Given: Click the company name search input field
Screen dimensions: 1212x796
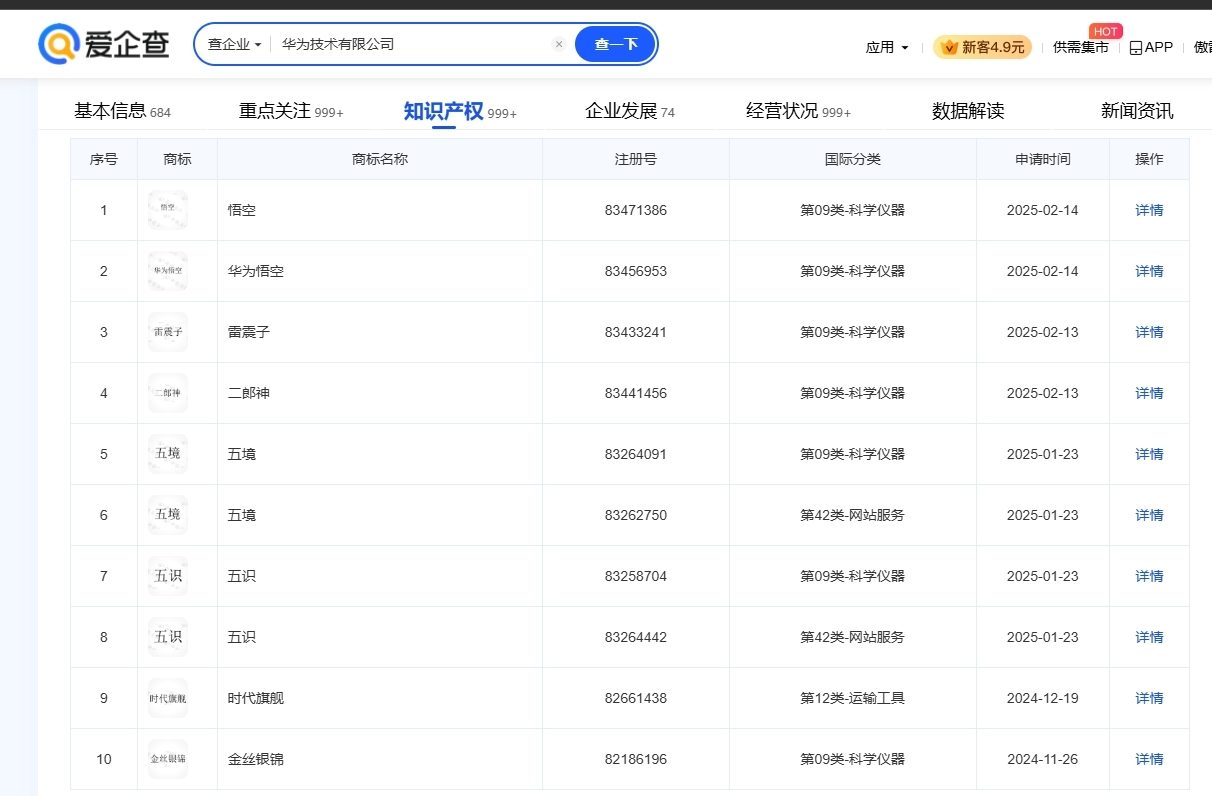Looking at the screenshot, I should pos(410,44).
